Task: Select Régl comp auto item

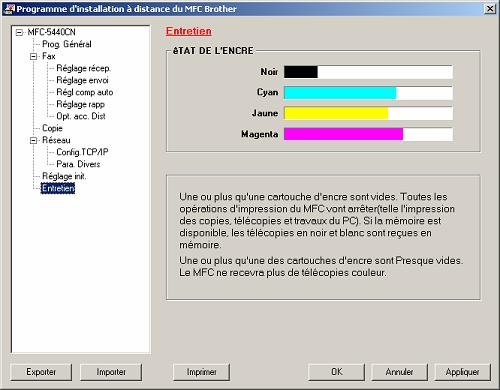Action: pos(85,92)
